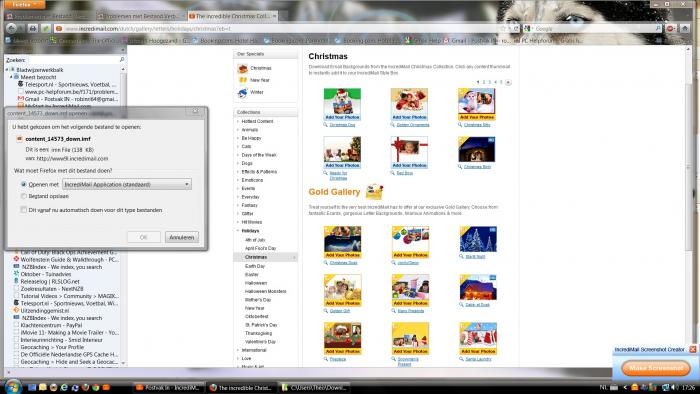Click the Christmas Dog background thumbnail
The image size is (700, 394).
342,104
